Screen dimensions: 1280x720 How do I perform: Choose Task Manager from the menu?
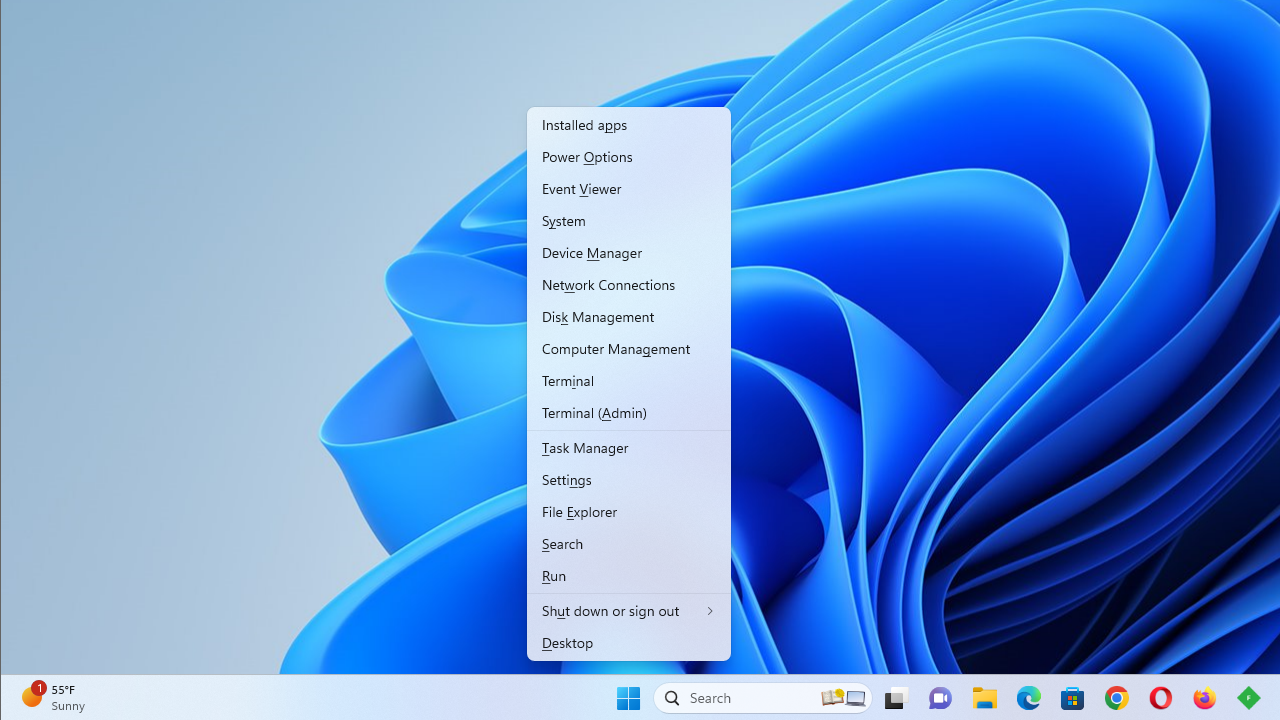(585, 448)
